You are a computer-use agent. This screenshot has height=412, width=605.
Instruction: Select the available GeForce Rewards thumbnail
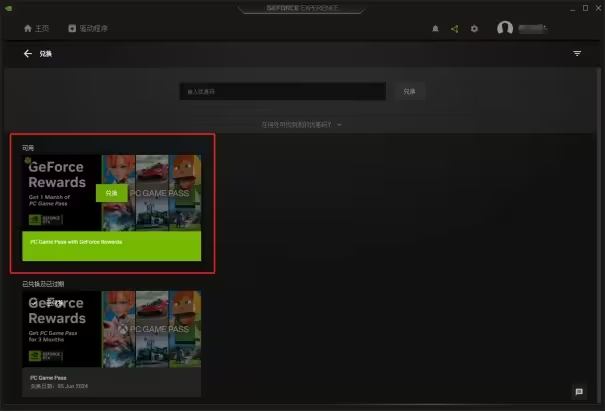112,193
